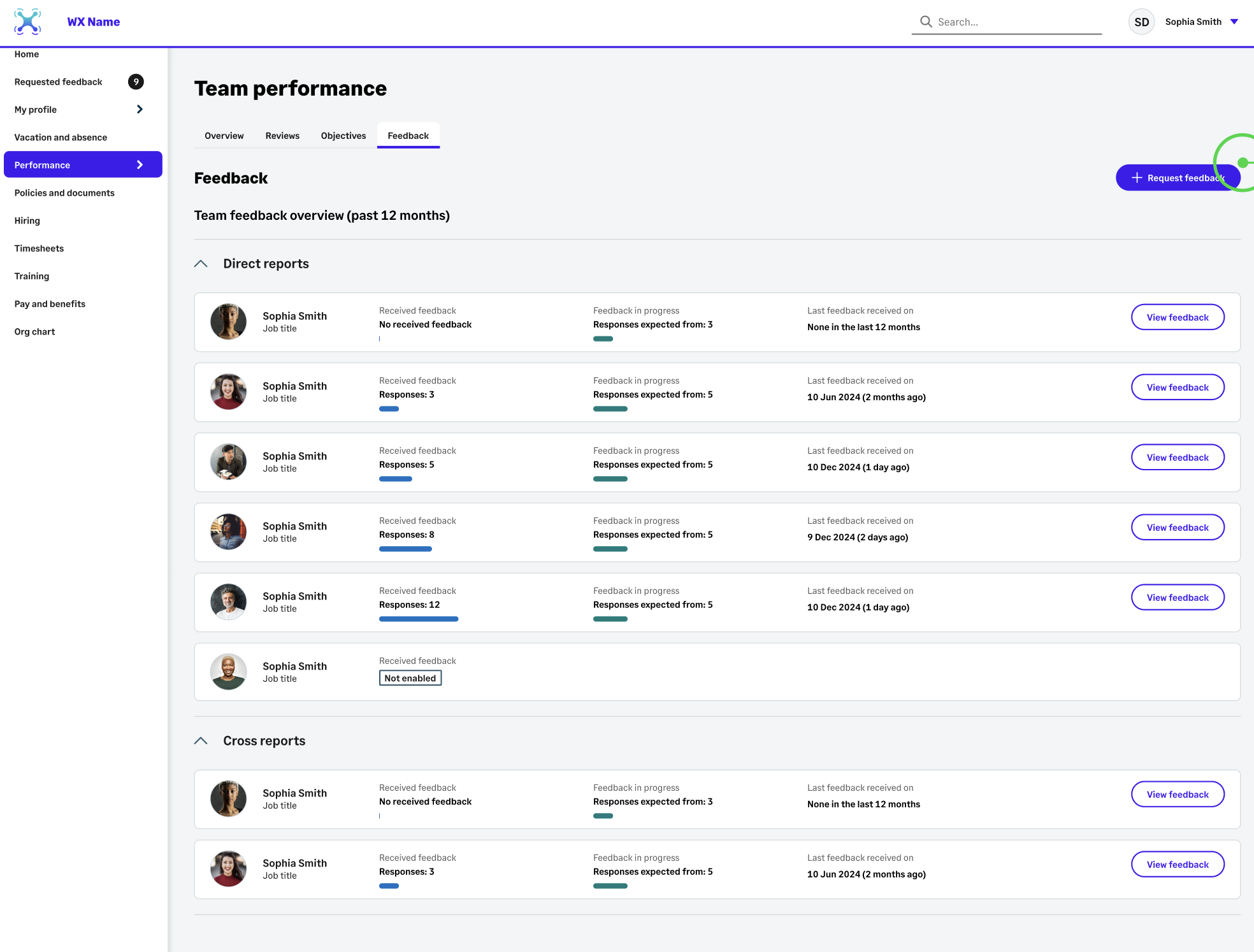Expand the Performance menu chevron
Viewport: 1254px width, 952px height.
point(140,165)
